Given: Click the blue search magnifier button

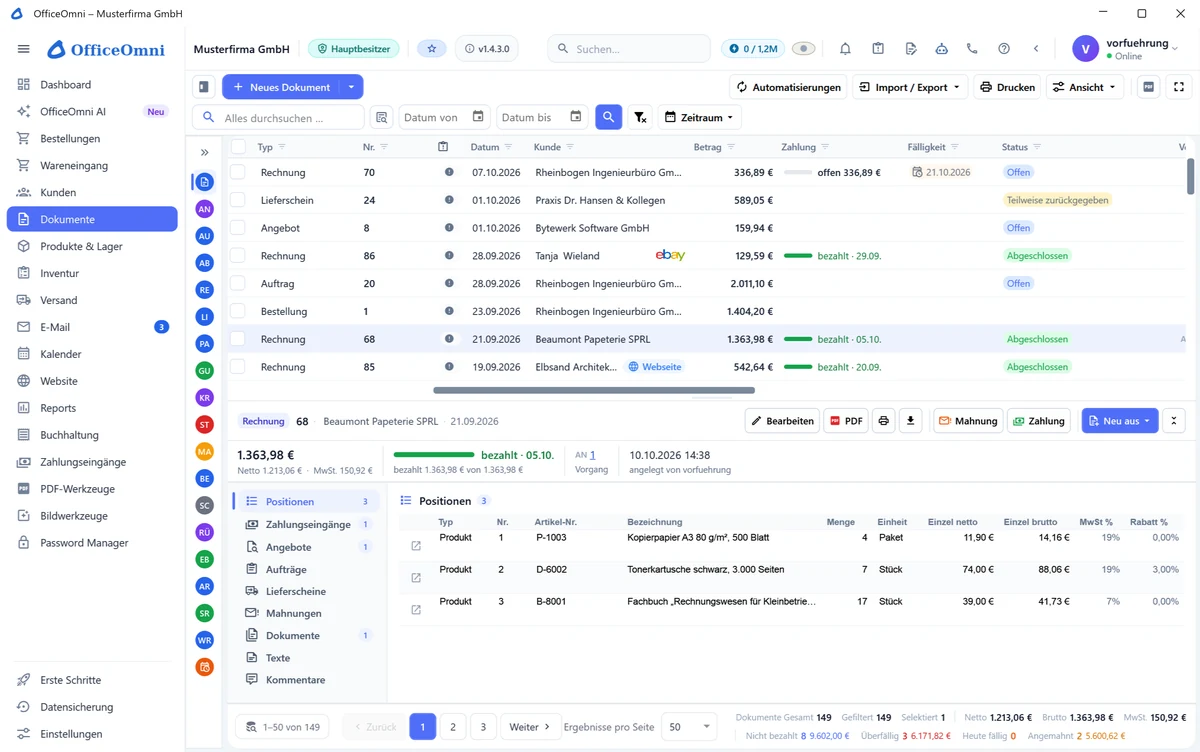Looking at the screenshot, I should tap(608, 117).
